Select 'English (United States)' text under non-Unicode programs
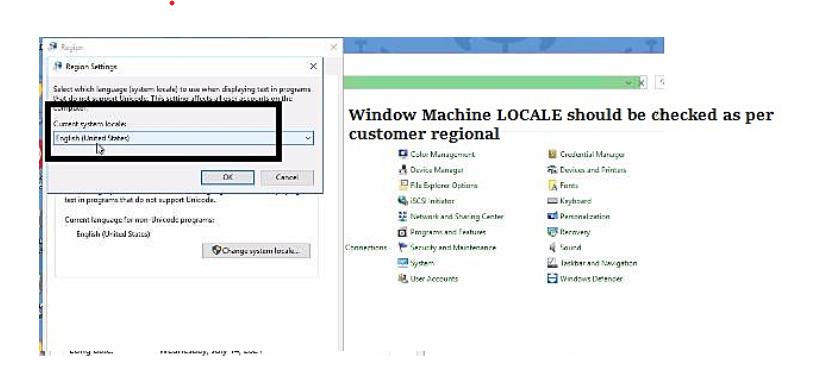This screenshot has height=385, width=822. tap(113, 234)
